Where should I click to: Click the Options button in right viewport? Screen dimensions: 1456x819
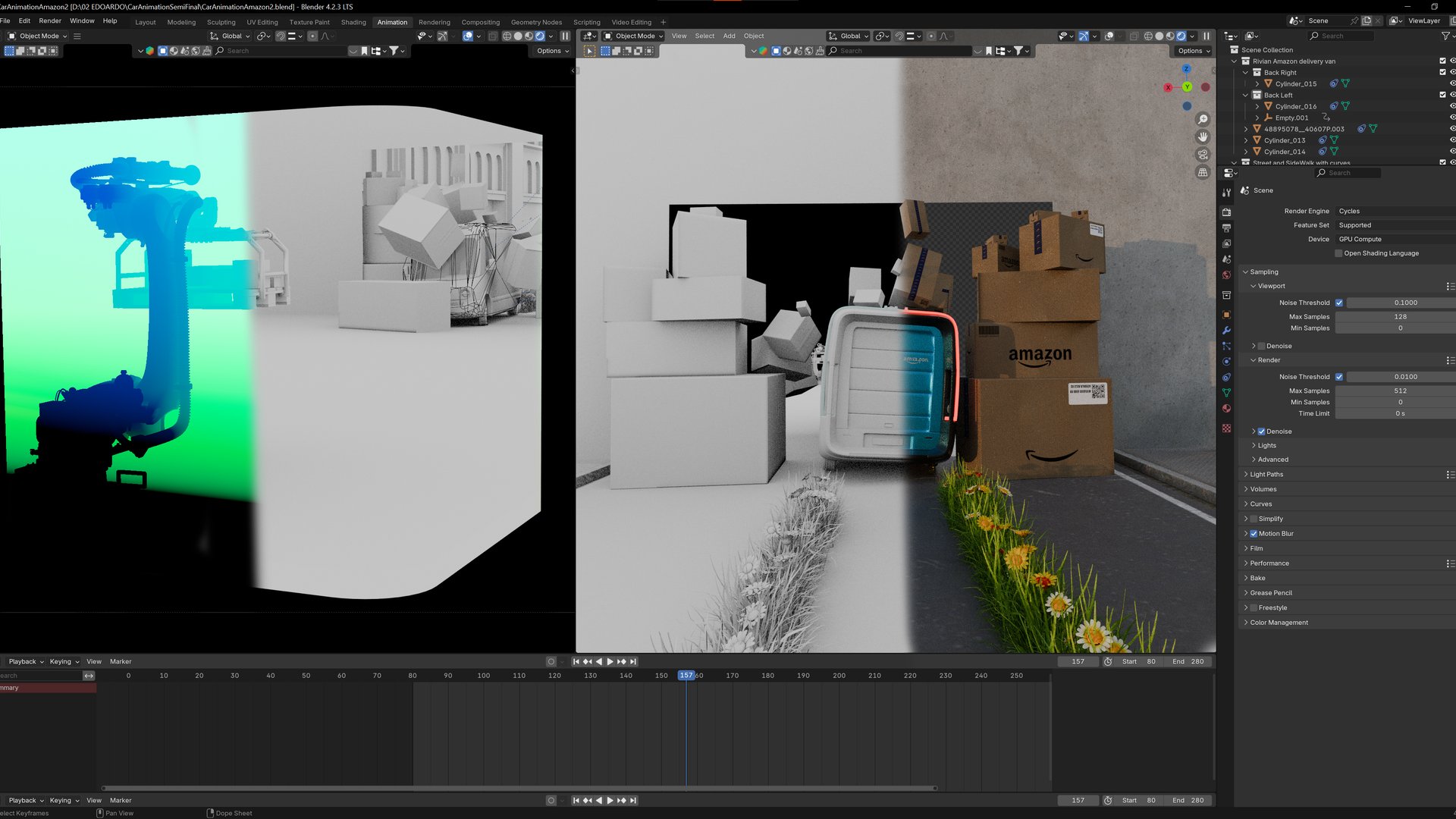tap(1193, 51)
